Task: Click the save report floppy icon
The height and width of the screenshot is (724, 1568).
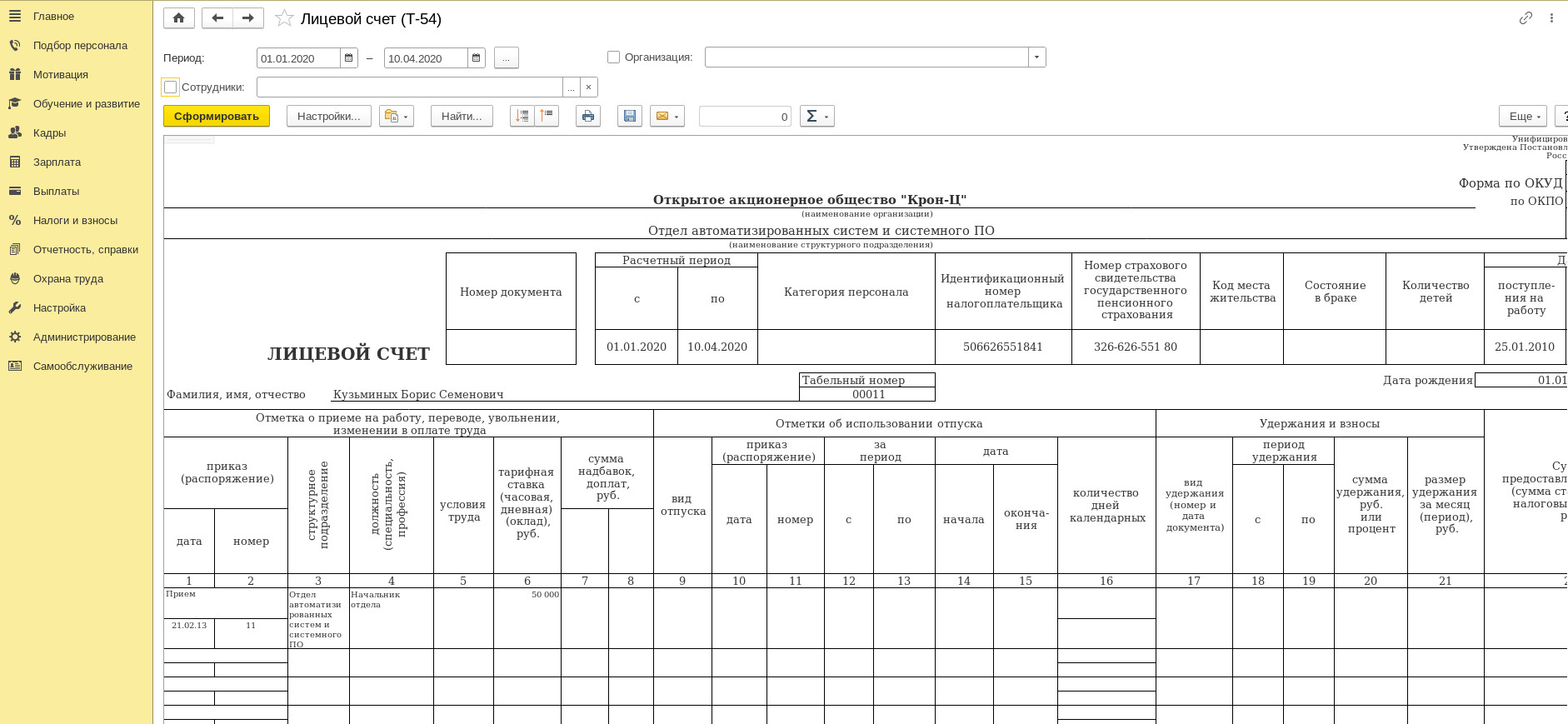Action: click(x=630, y=117)
